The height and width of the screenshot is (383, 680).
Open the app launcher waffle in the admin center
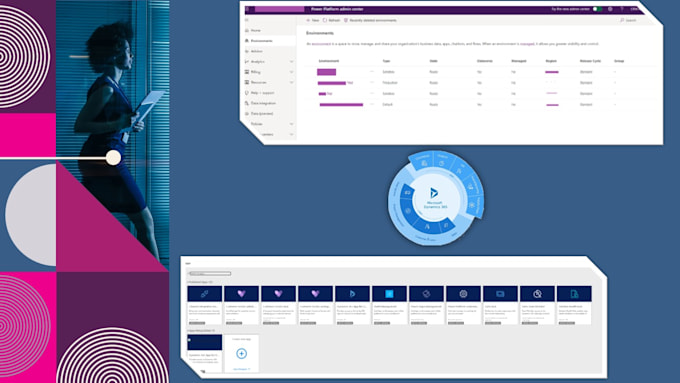[x=247, y=9]
